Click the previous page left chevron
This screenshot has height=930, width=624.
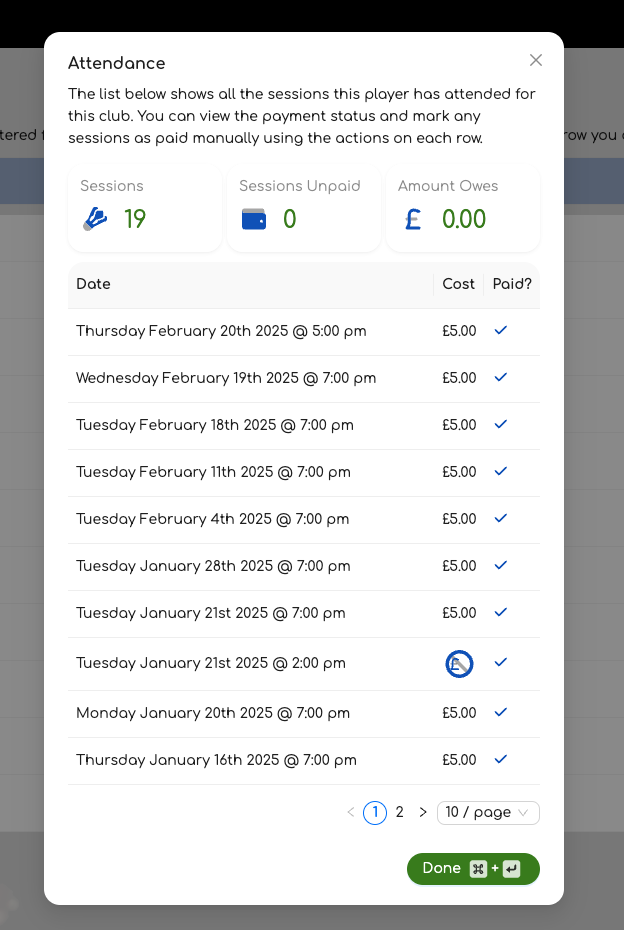pos(351,812)
